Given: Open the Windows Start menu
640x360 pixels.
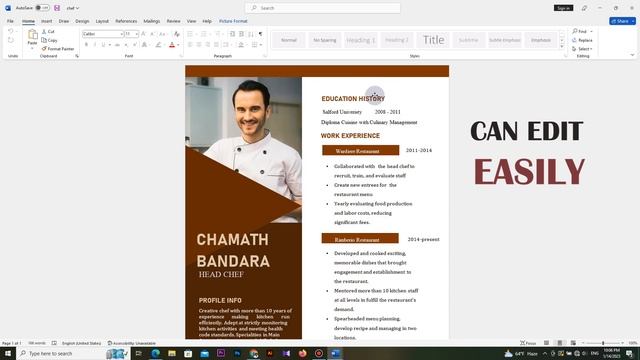Looking at the screenshot, I should [8, 353].
